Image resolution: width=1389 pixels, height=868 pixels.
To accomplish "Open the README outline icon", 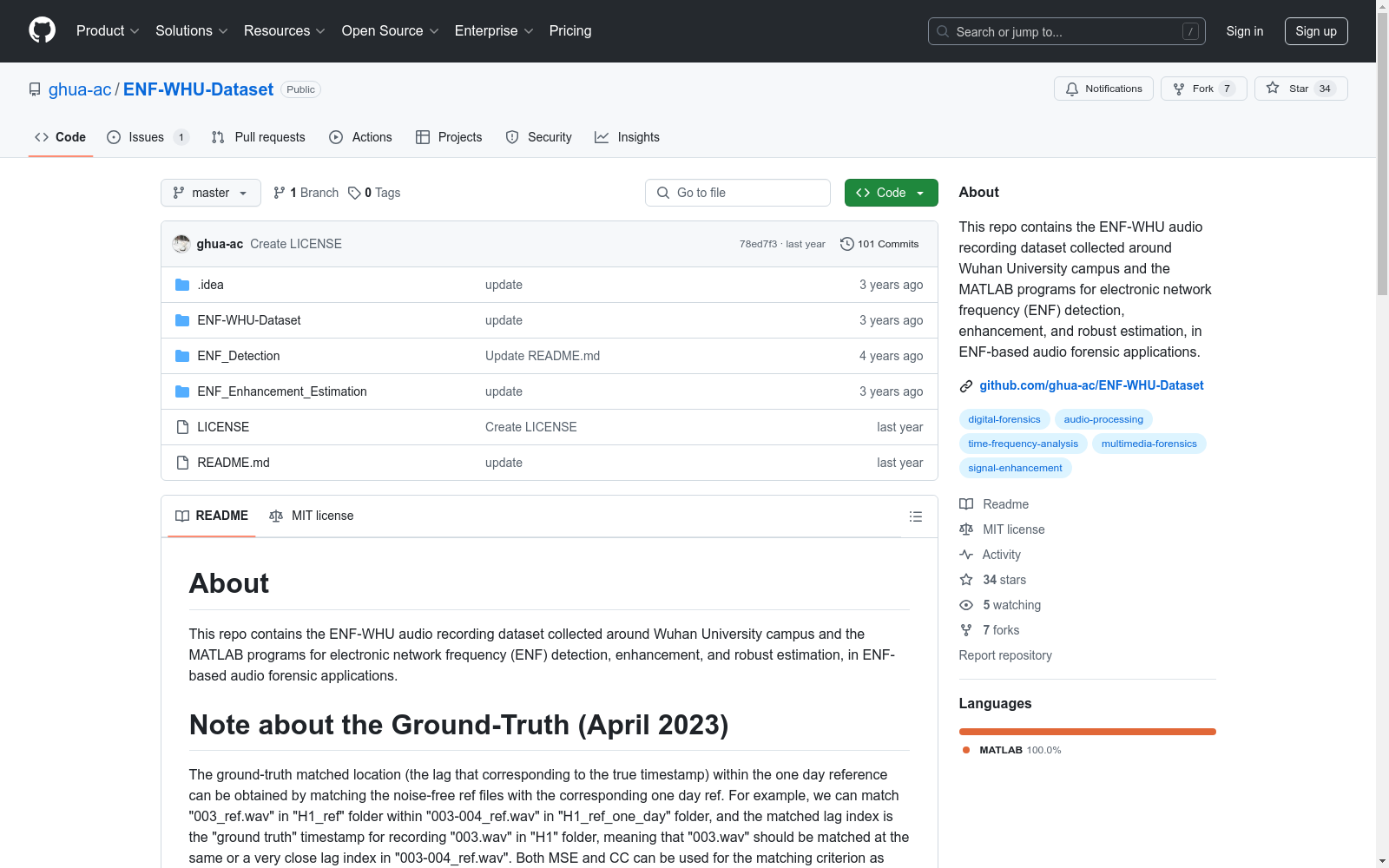I will coord(916,516).
